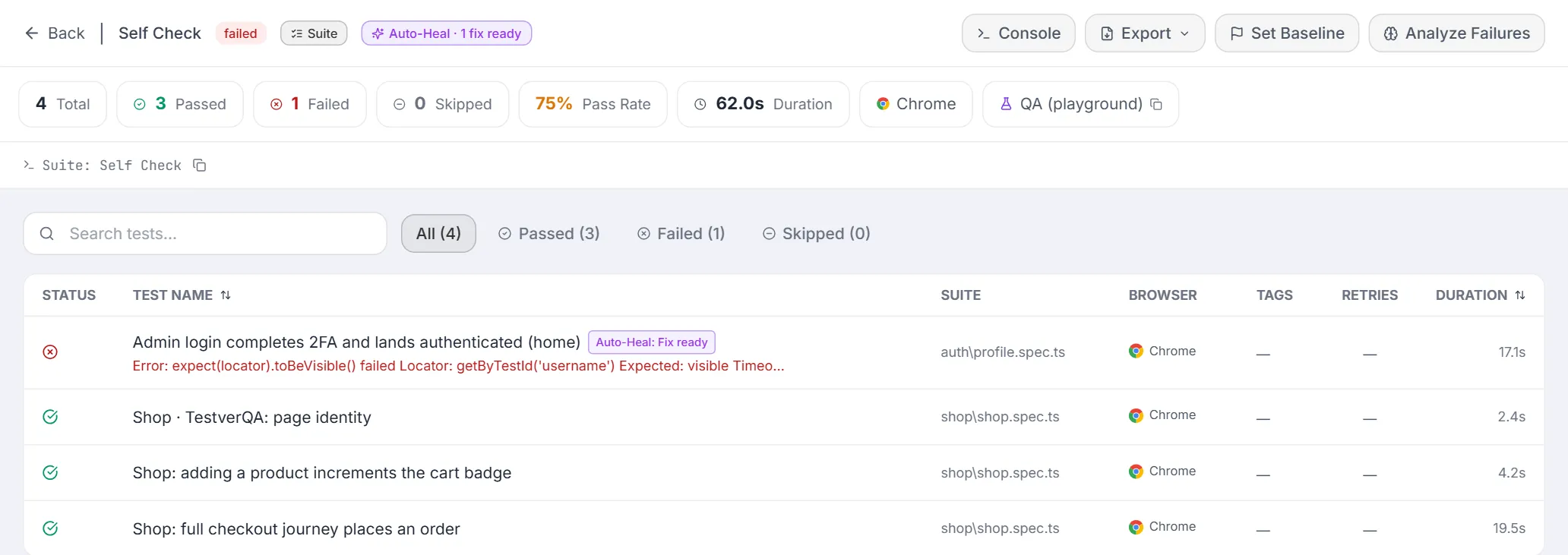
Task: Filter by Skipped (0) tests
Action: (816, 233)
